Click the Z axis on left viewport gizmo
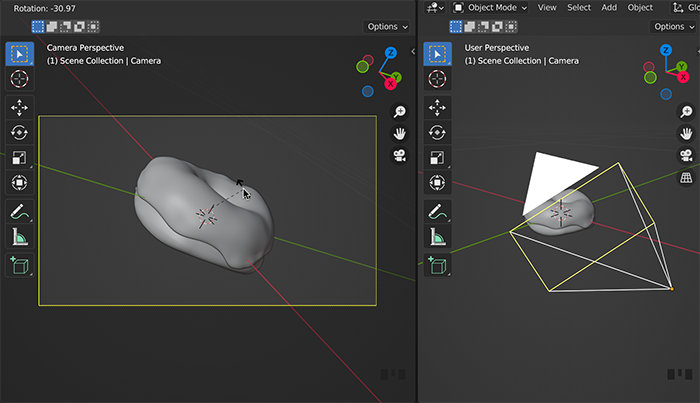700x403 pixels. click(391, 53)
